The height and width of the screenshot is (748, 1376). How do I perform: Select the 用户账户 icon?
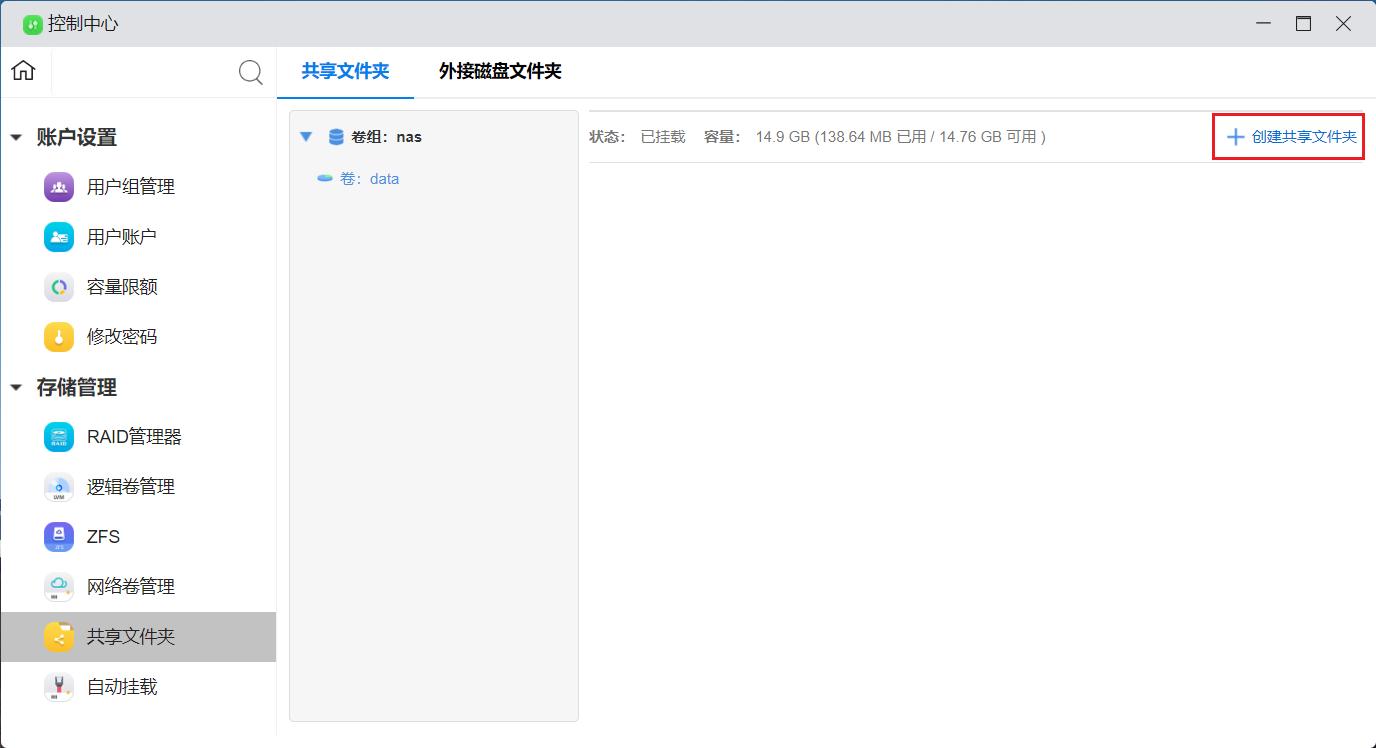(59, 237)
